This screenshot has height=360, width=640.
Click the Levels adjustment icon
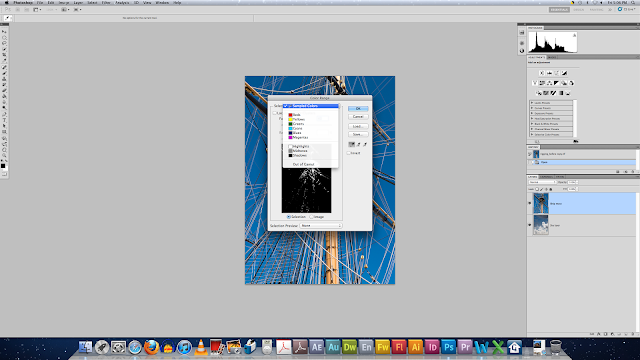pos(549,73)
